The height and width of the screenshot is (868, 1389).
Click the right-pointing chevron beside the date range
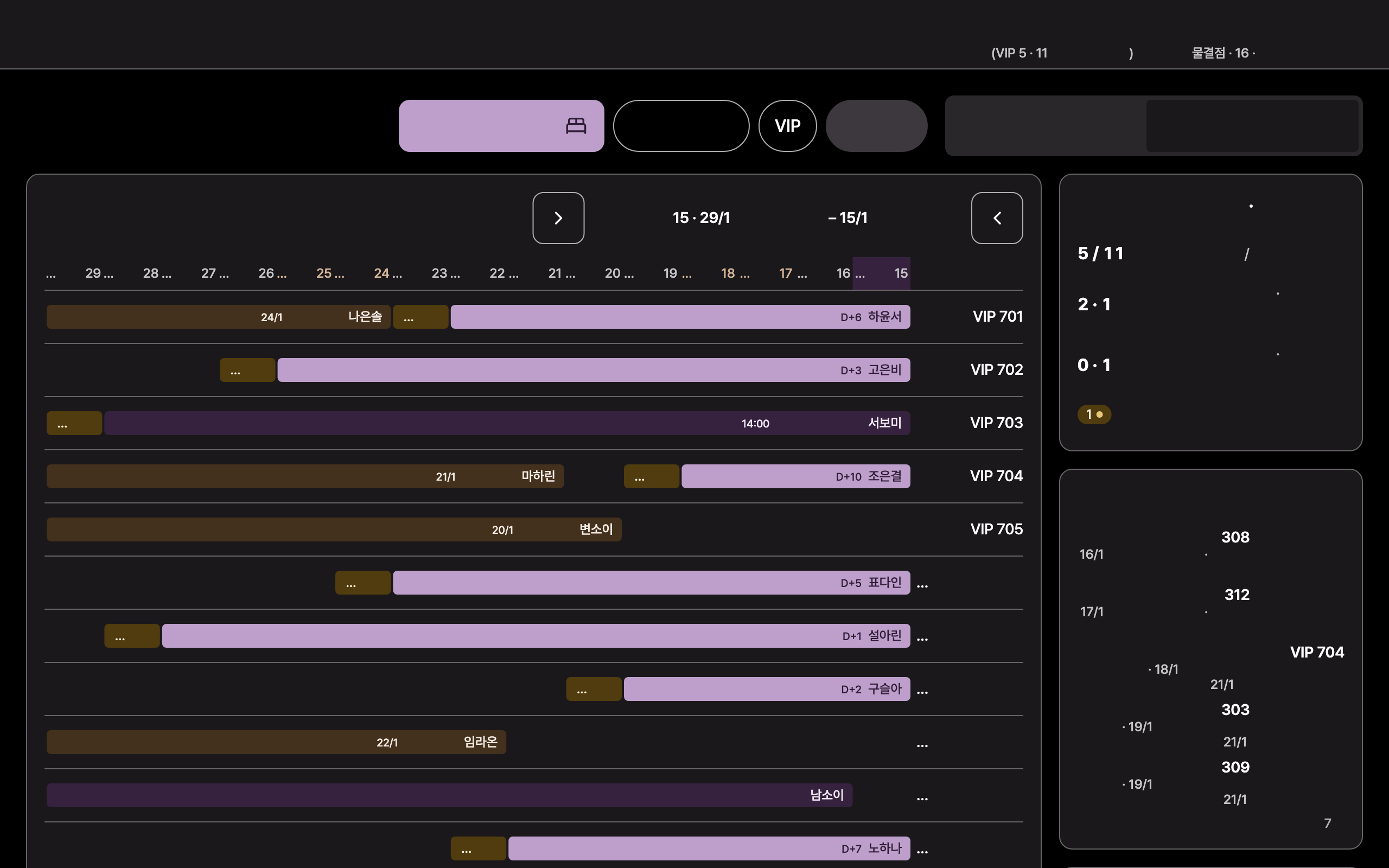(x=558, y=218)
